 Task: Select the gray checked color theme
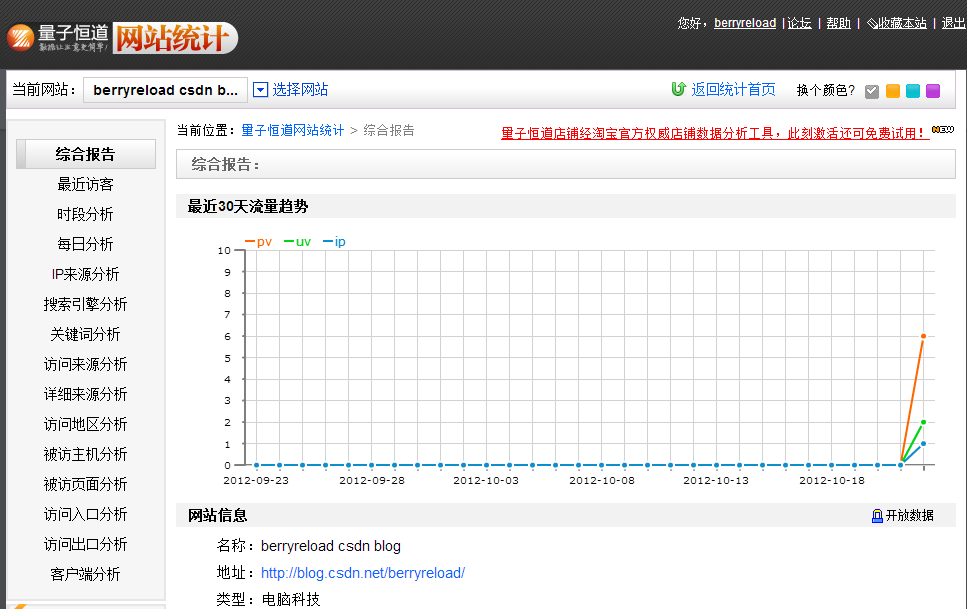tap(871, 91)
